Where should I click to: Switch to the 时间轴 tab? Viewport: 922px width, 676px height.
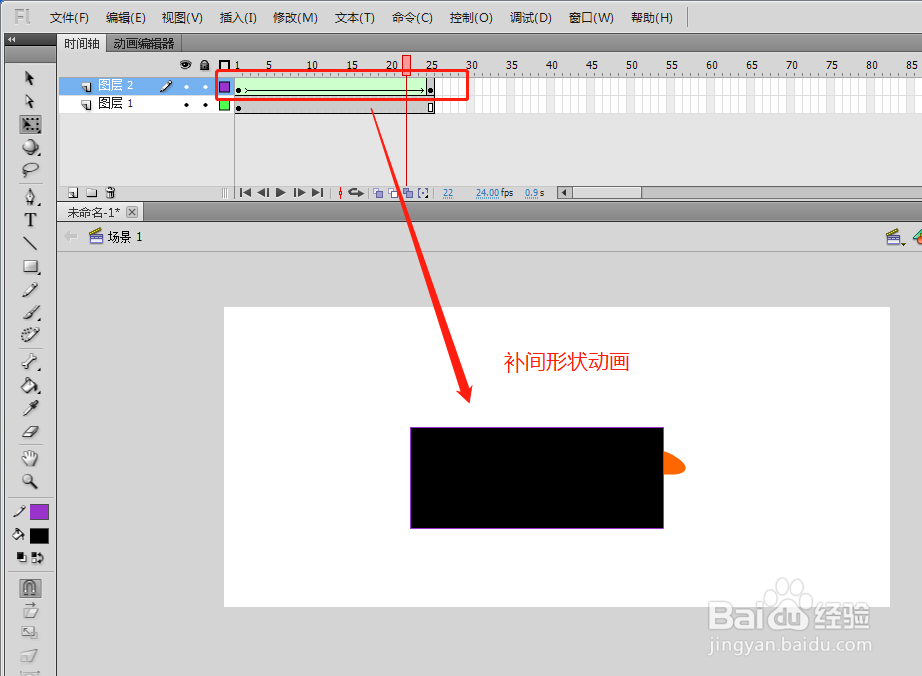82,43
